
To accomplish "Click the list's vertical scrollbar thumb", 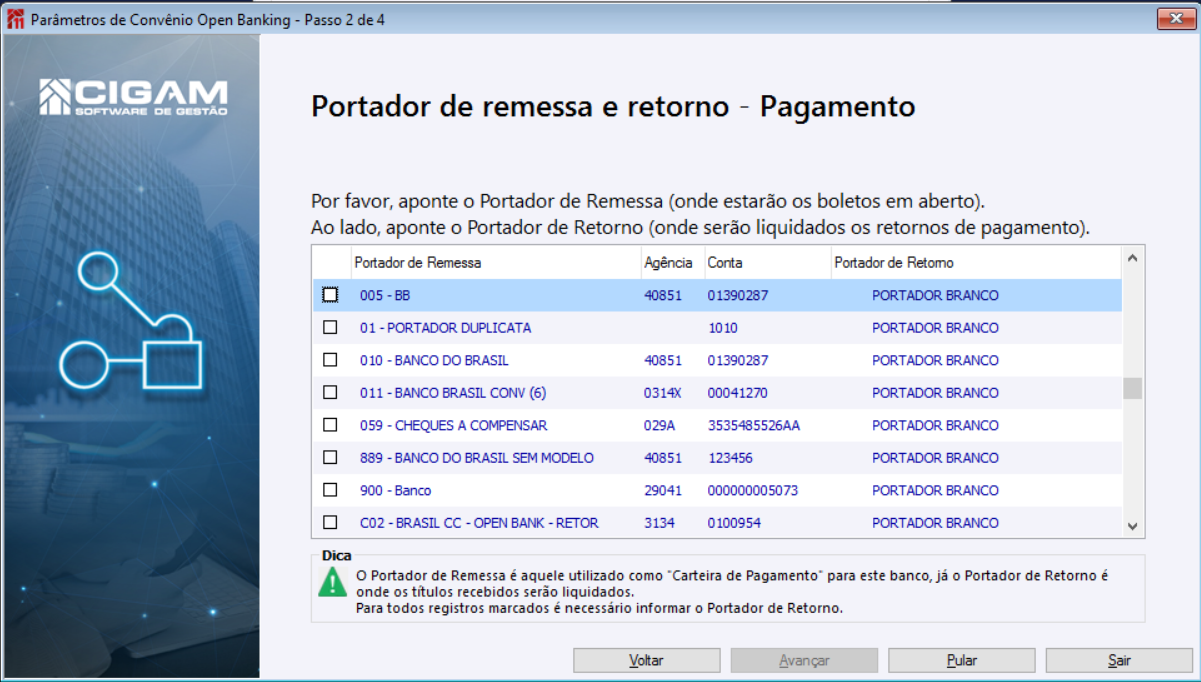I will point(1132,388).
